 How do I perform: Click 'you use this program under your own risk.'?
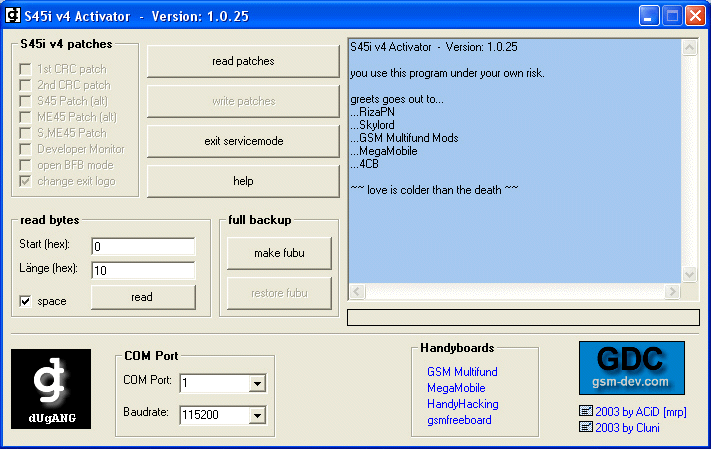click(x=447, y=73)
